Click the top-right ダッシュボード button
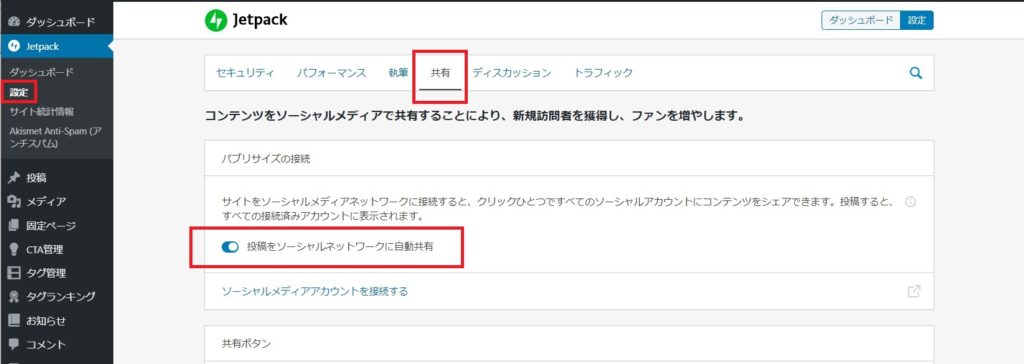 pyautogui.click(x=861, y=20)
